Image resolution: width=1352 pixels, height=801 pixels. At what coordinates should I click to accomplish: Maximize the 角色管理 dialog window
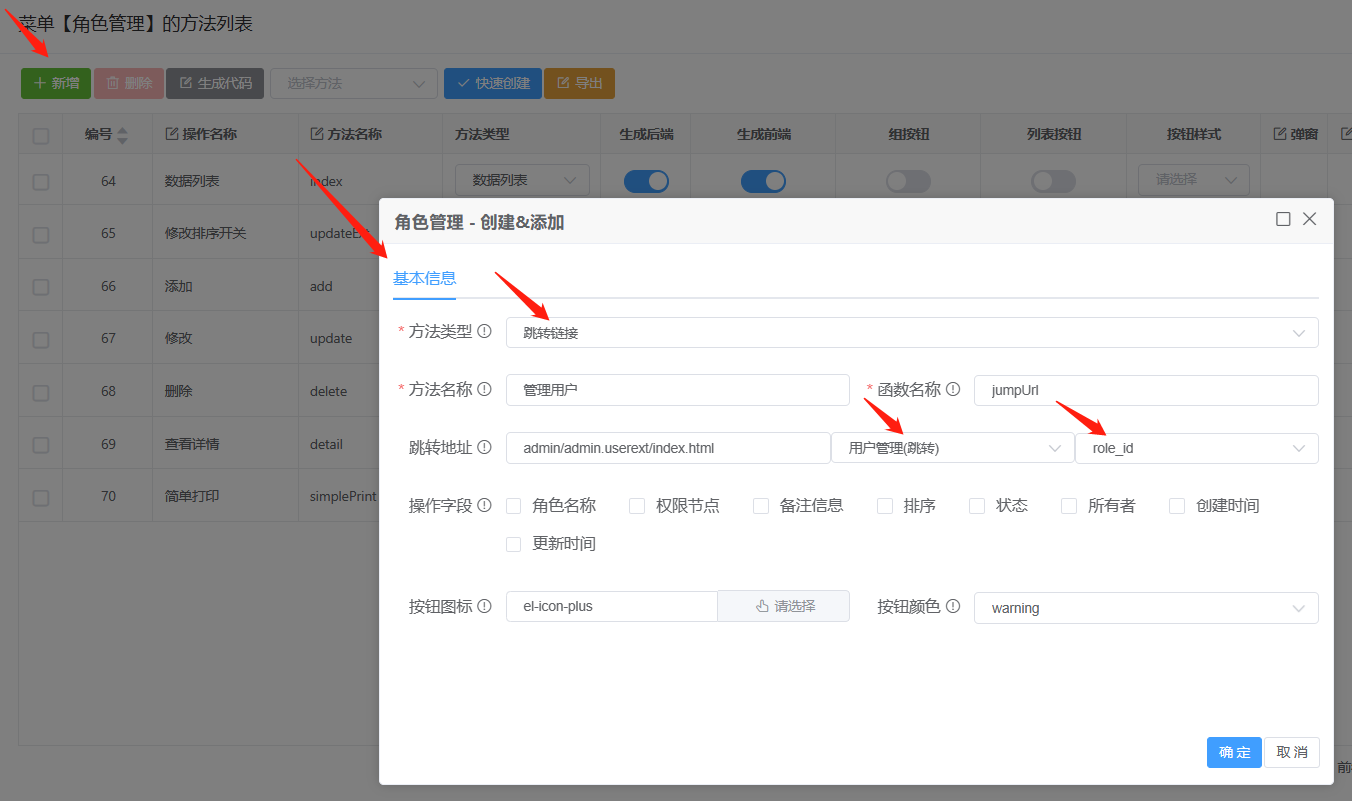click(x=1283, y=219)
